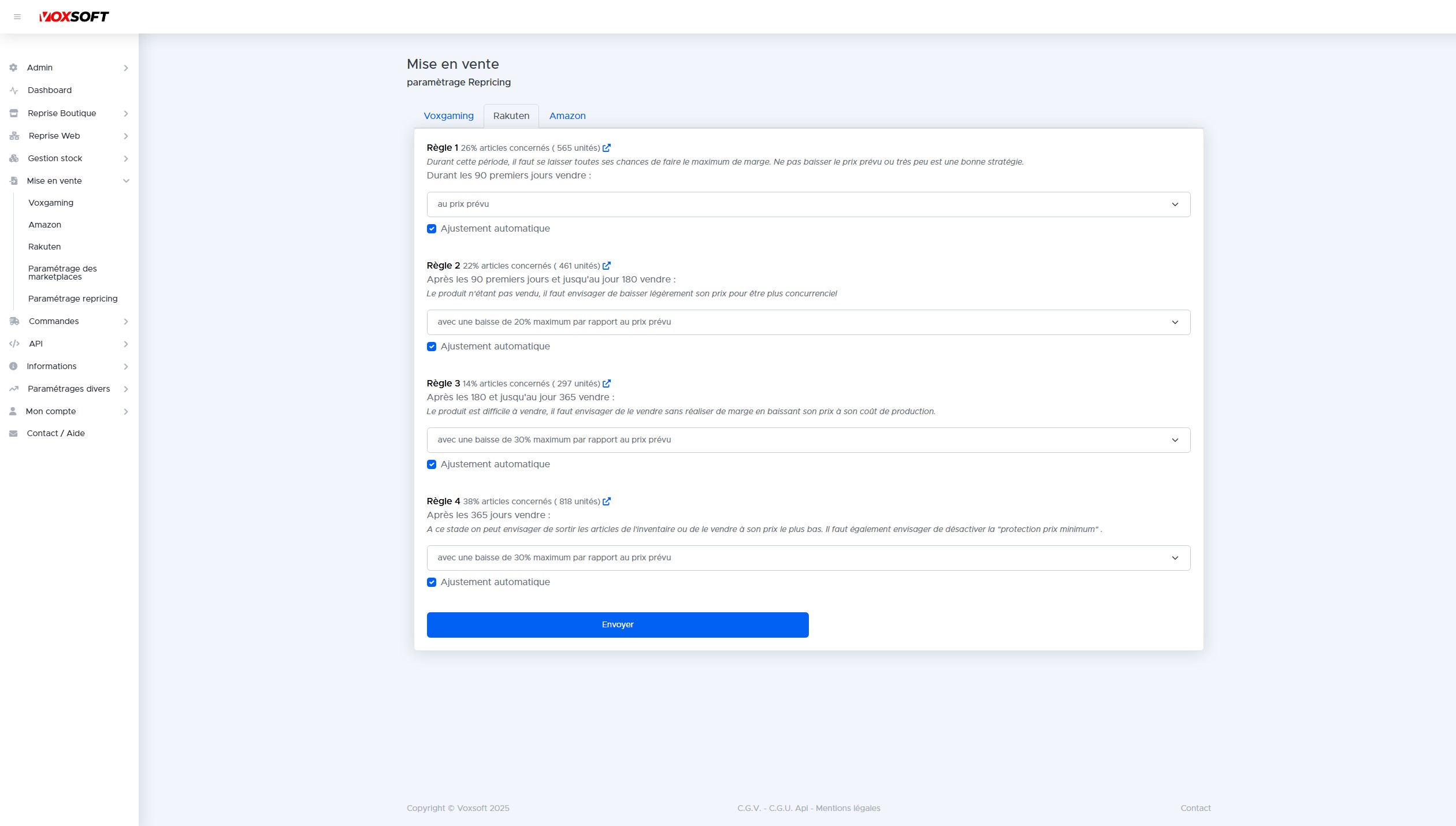Click the Voxsoft logo

74,17
